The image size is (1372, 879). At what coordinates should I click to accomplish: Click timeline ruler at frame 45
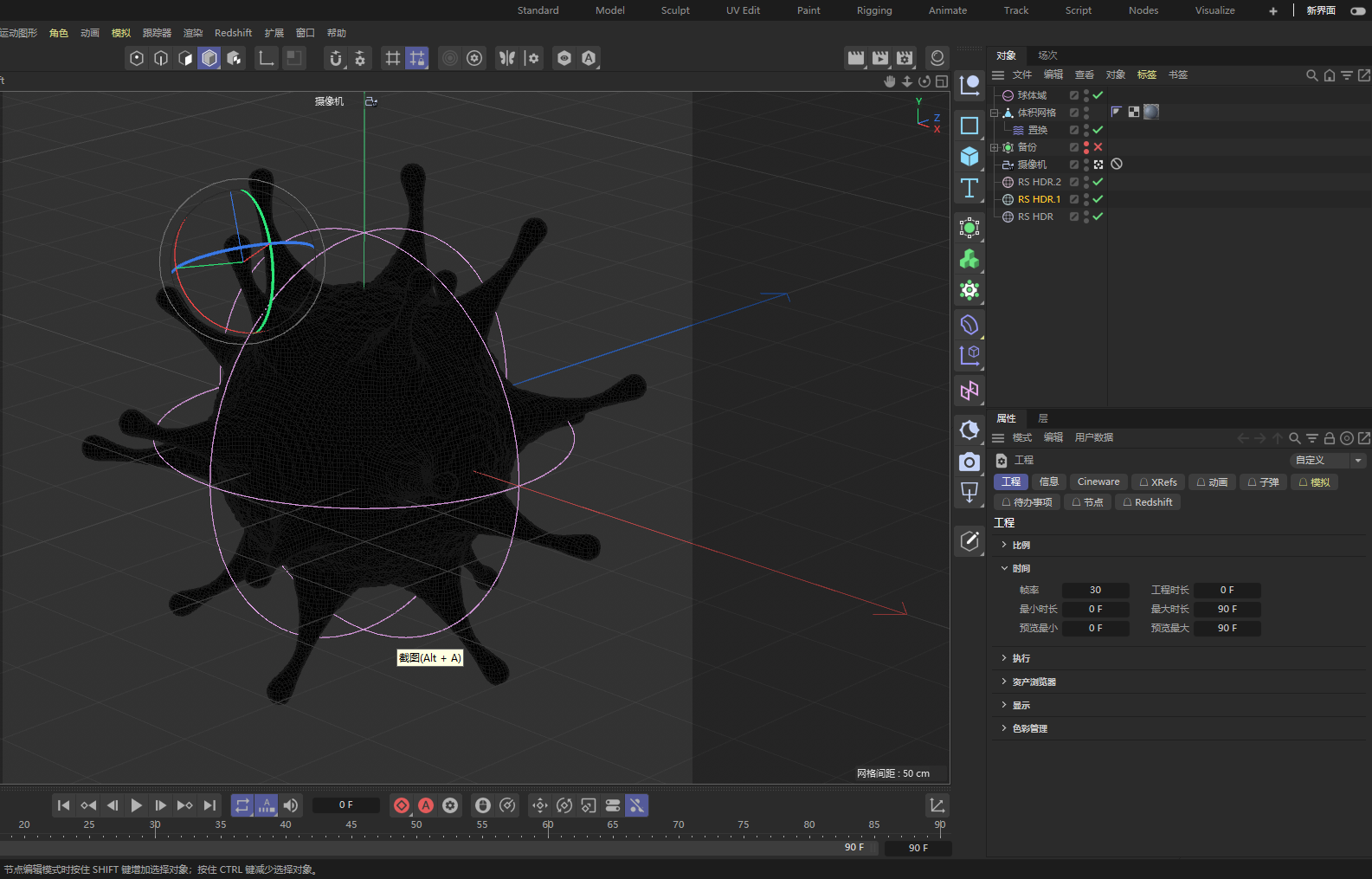pos(351,827)
